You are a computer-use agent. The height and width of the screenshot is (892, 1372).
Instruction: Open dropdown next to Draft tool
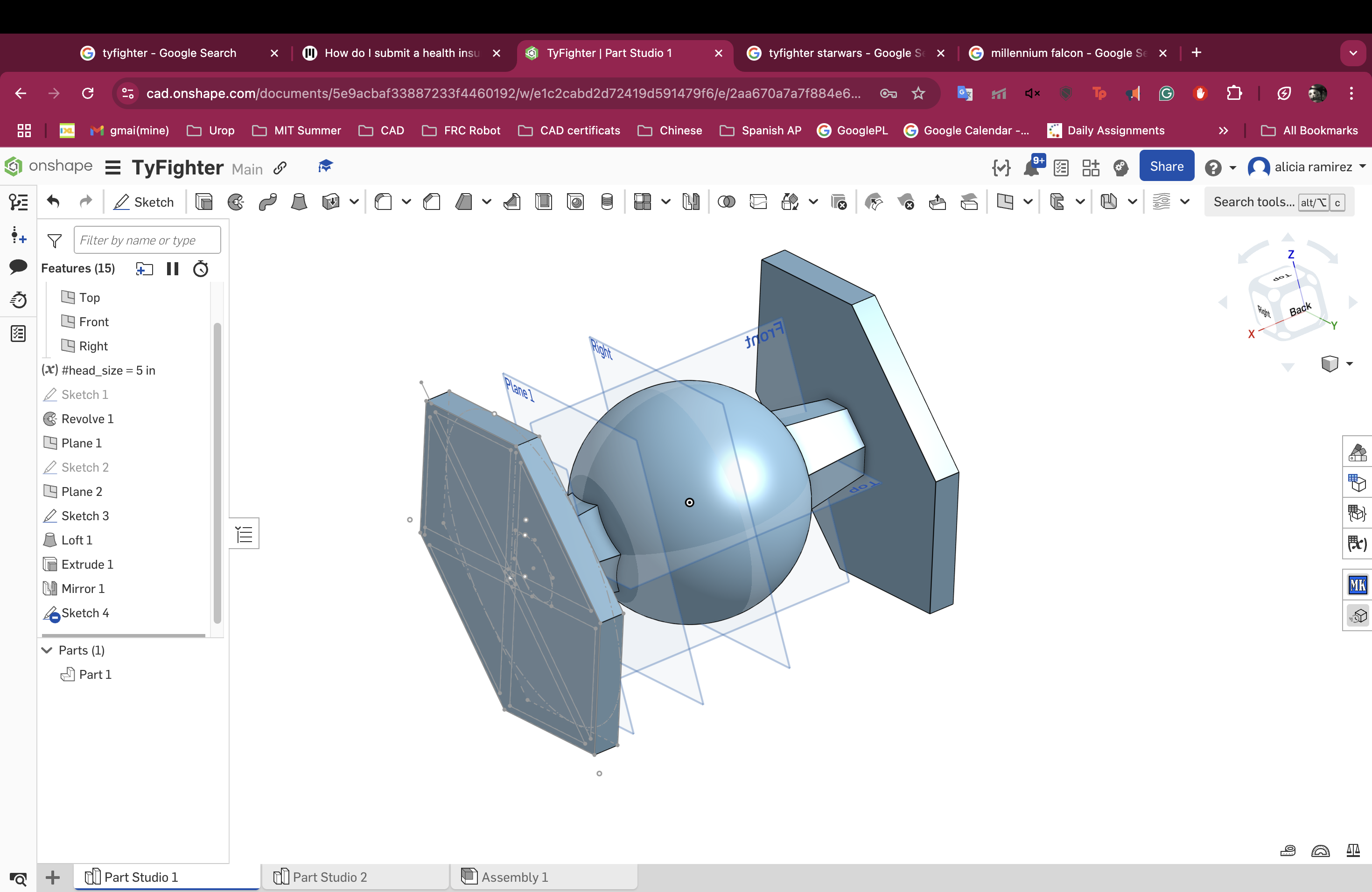(x=487, y=202)
